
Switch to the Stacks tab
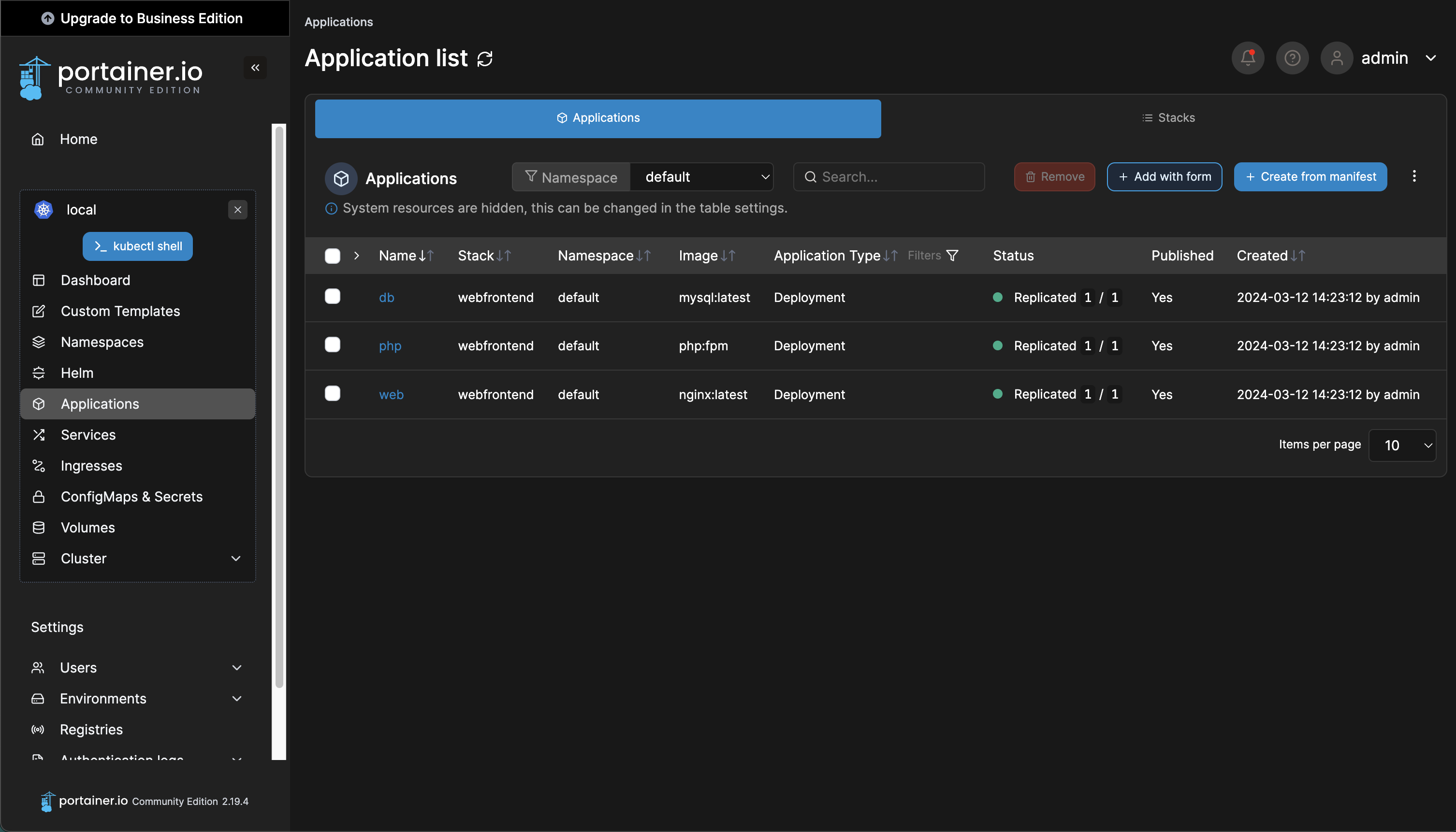click(1168, 118)
